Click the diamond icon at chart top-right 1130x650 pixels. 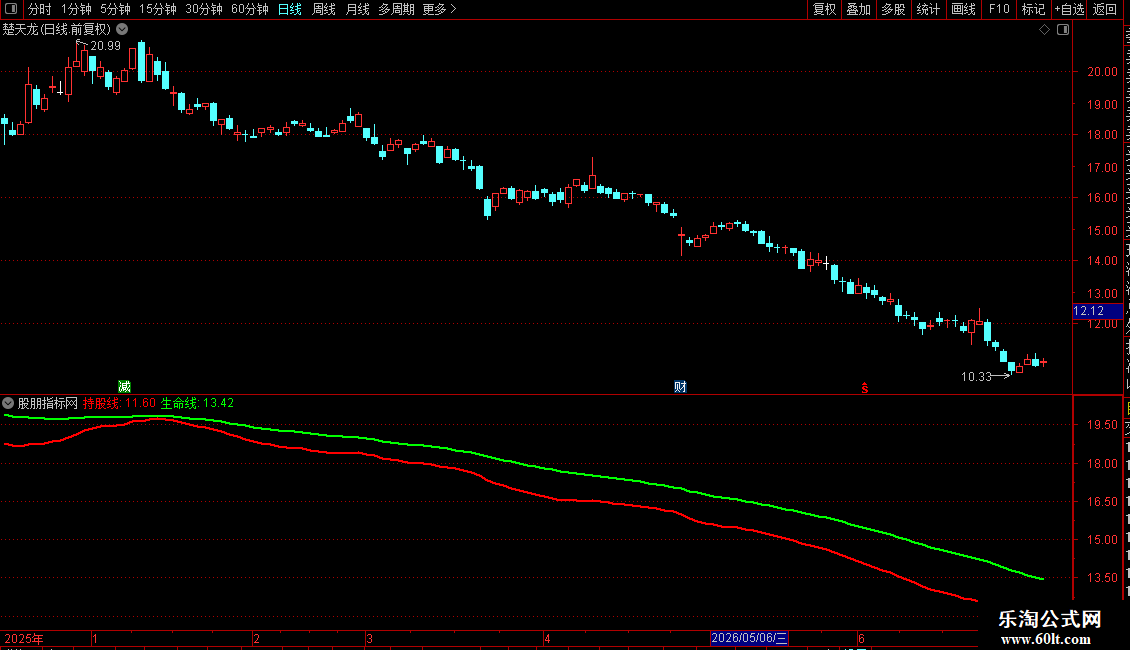pyautogui.click(x=1044, y=30)
